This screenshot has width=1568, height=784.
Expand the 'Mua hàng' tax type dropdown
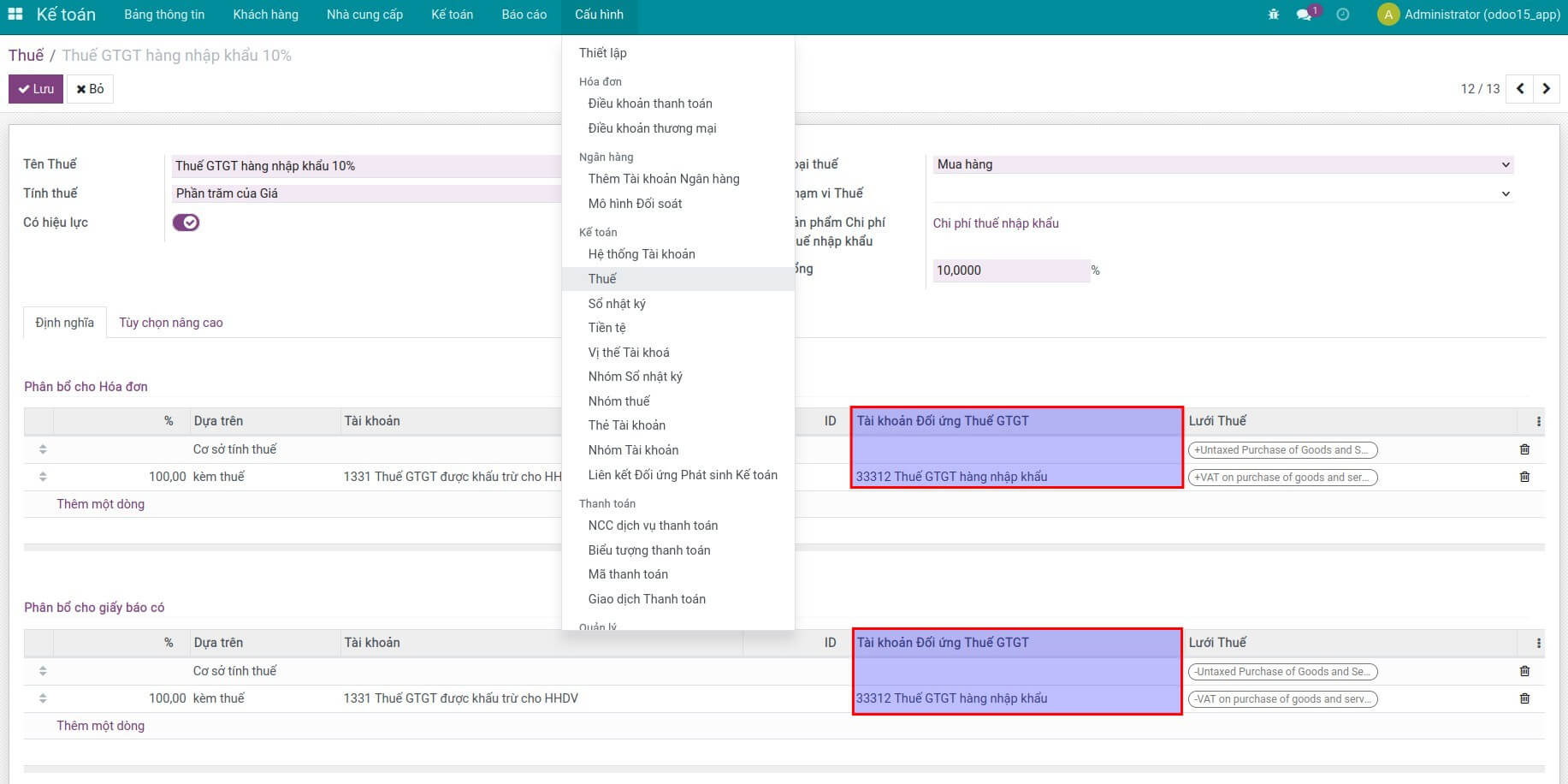point(1222,164)
